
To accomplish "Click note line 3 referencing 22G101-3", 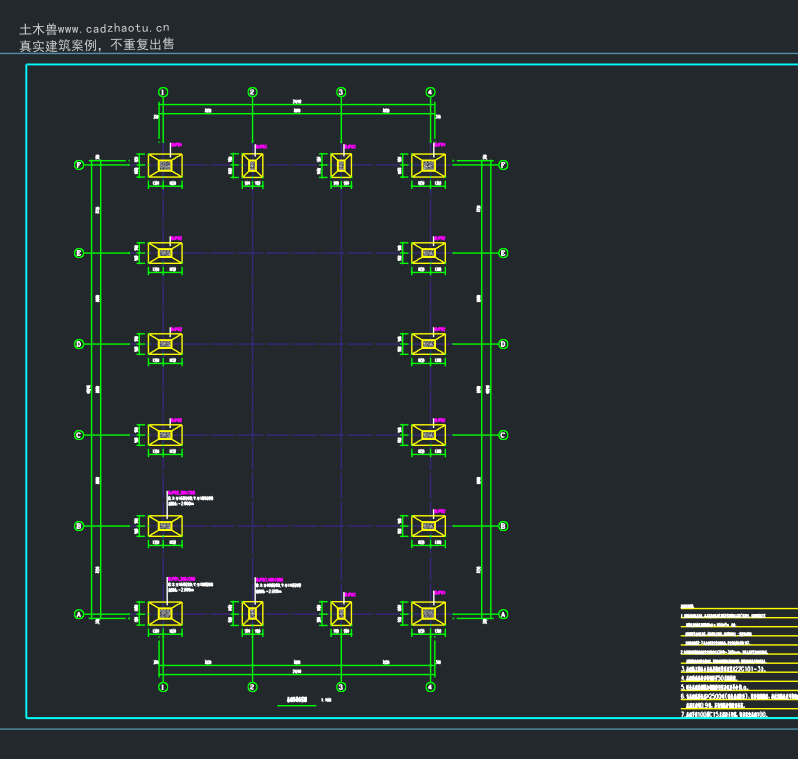I will (x=723, y=669).
